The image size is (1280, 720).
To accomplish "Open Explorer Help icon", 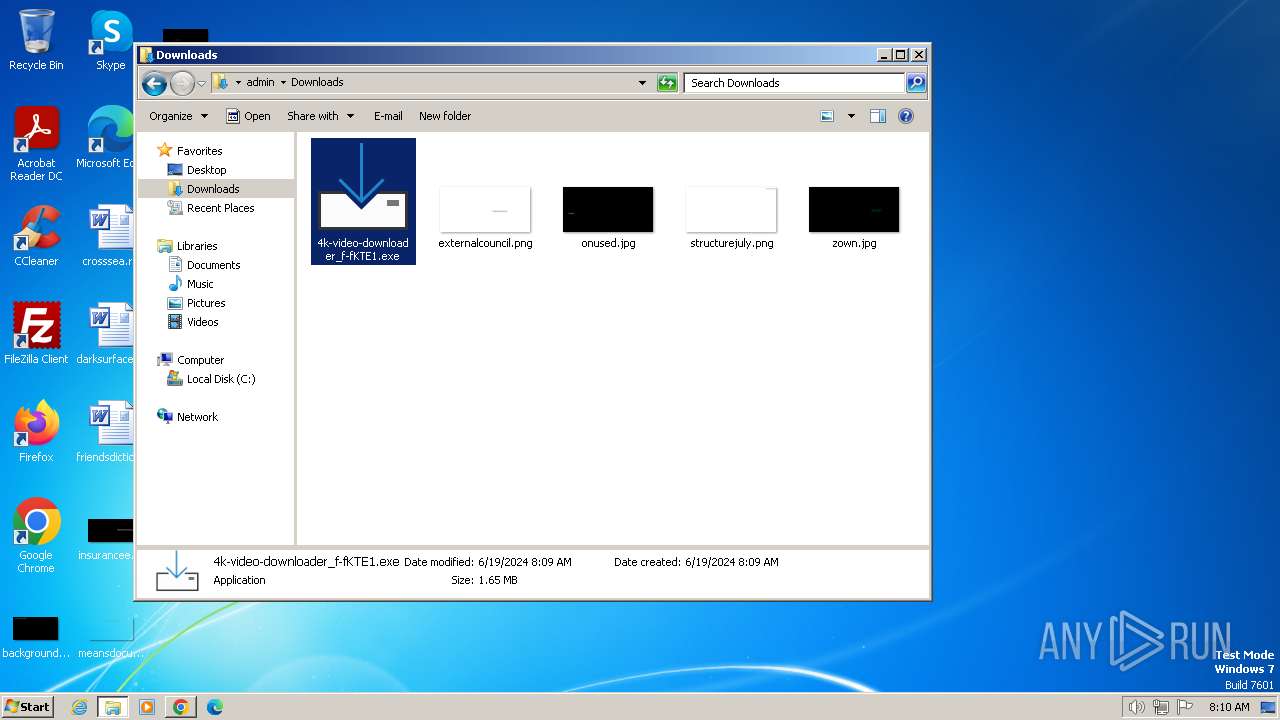I will 906,116.
